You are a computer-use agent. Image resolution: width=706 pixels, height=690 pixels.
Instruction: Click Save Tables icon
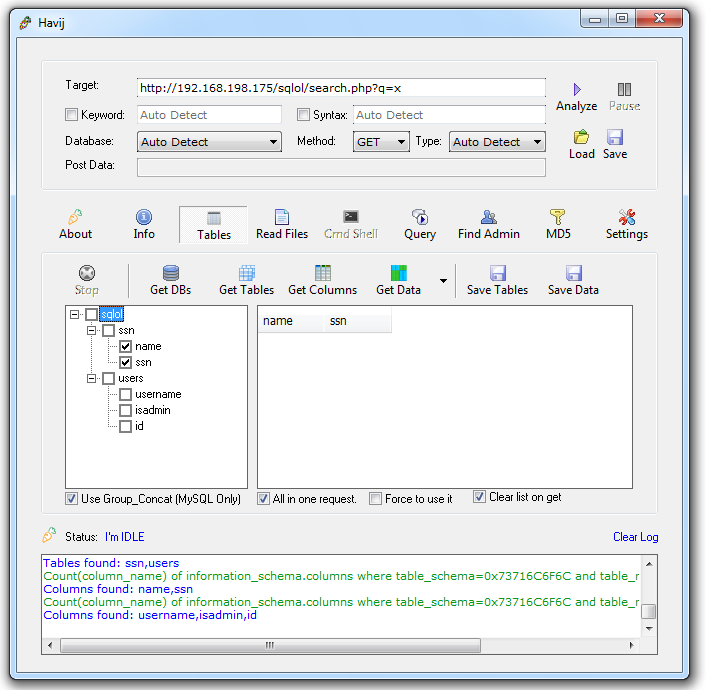coord(498,273)
